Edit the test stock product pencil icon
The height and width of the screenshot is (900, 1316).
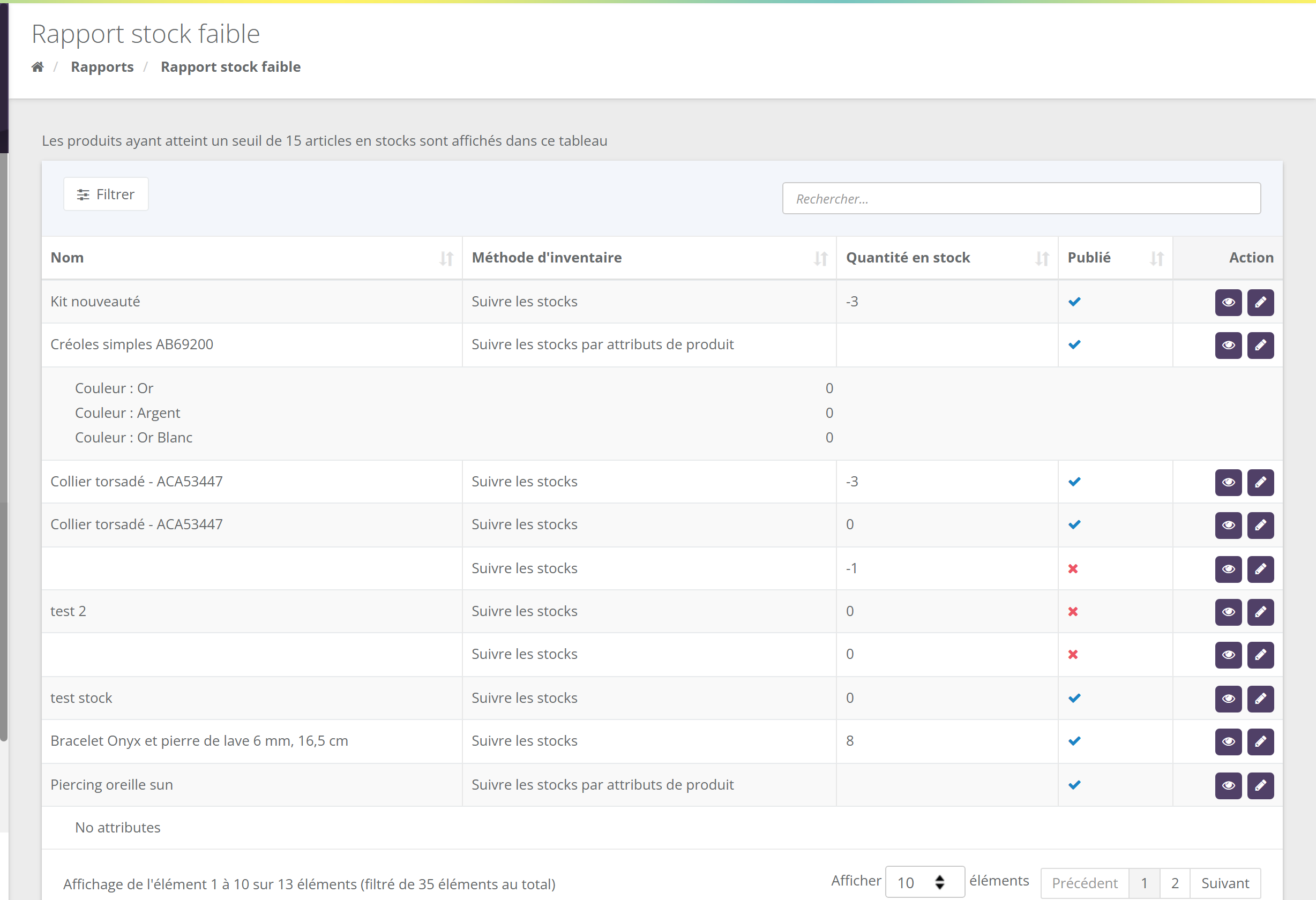coord(1260,699)
